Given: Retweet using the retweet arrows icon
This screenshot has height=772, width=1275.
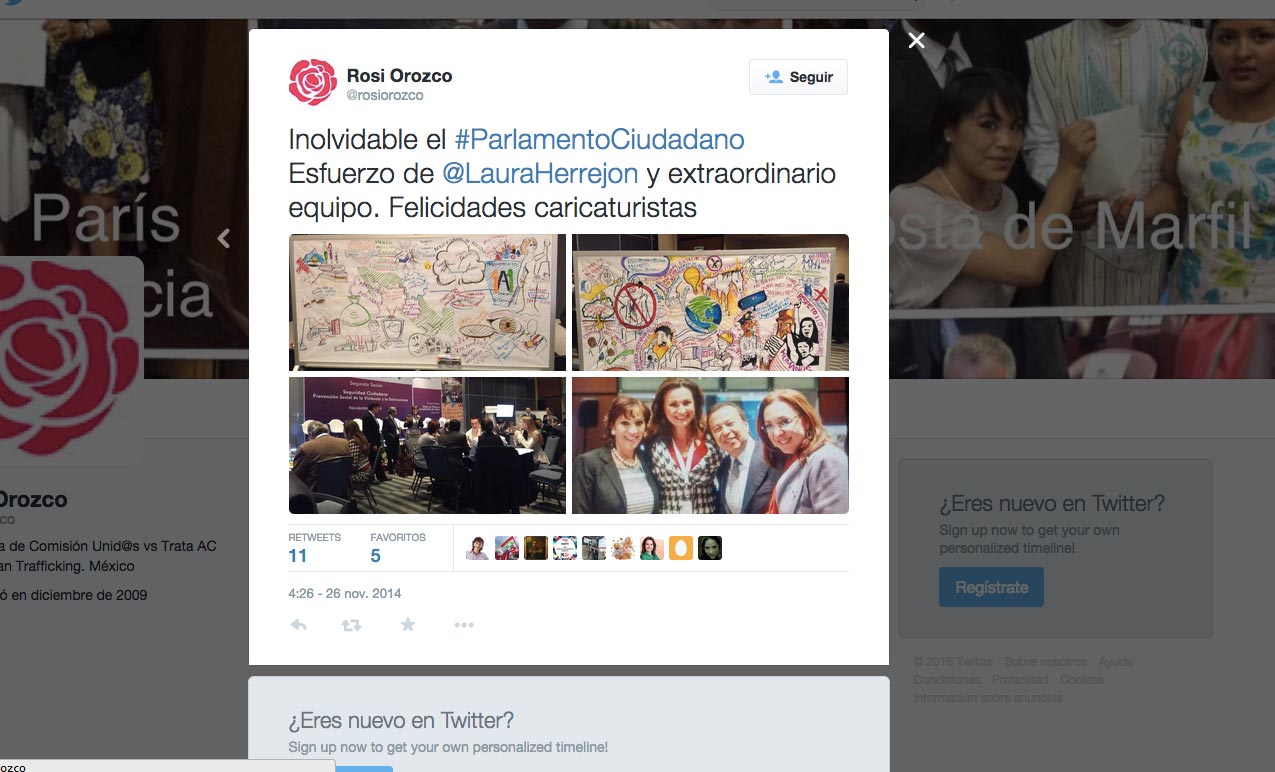Looking at the screenshot, I should pos(351,625).
